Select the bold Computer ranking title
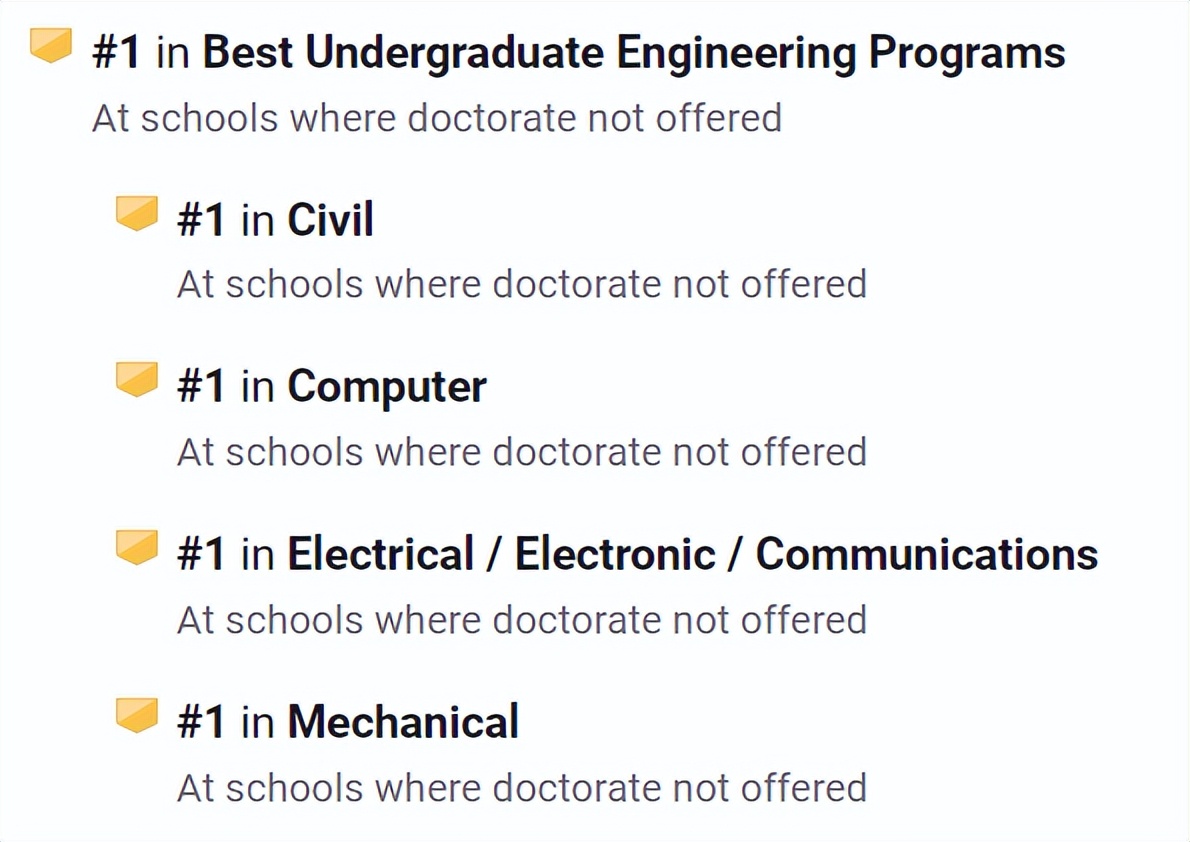This screenshot has height=842, width=1190. pyautogui.click(x=387, y=388)
